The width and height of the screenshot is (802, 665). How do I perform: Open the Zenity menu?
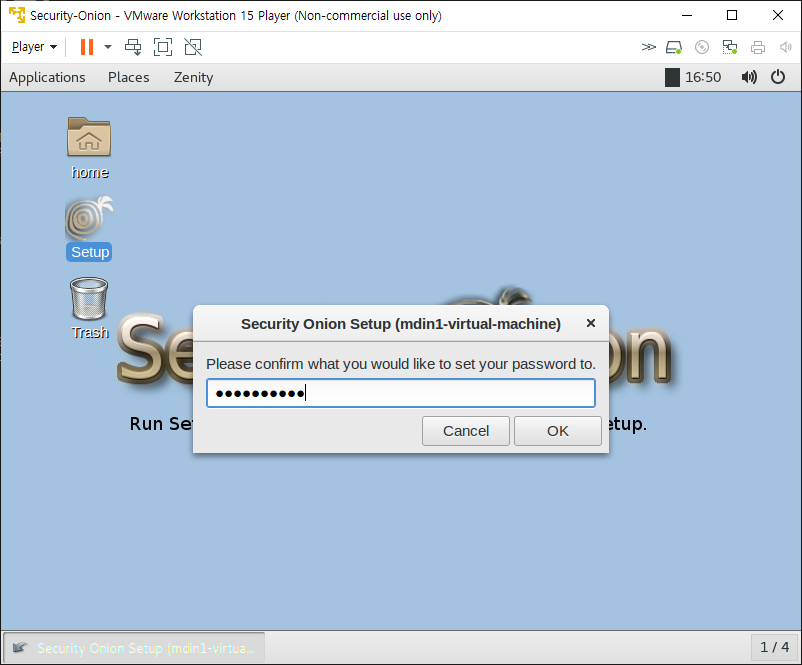[x=193, y=77]
